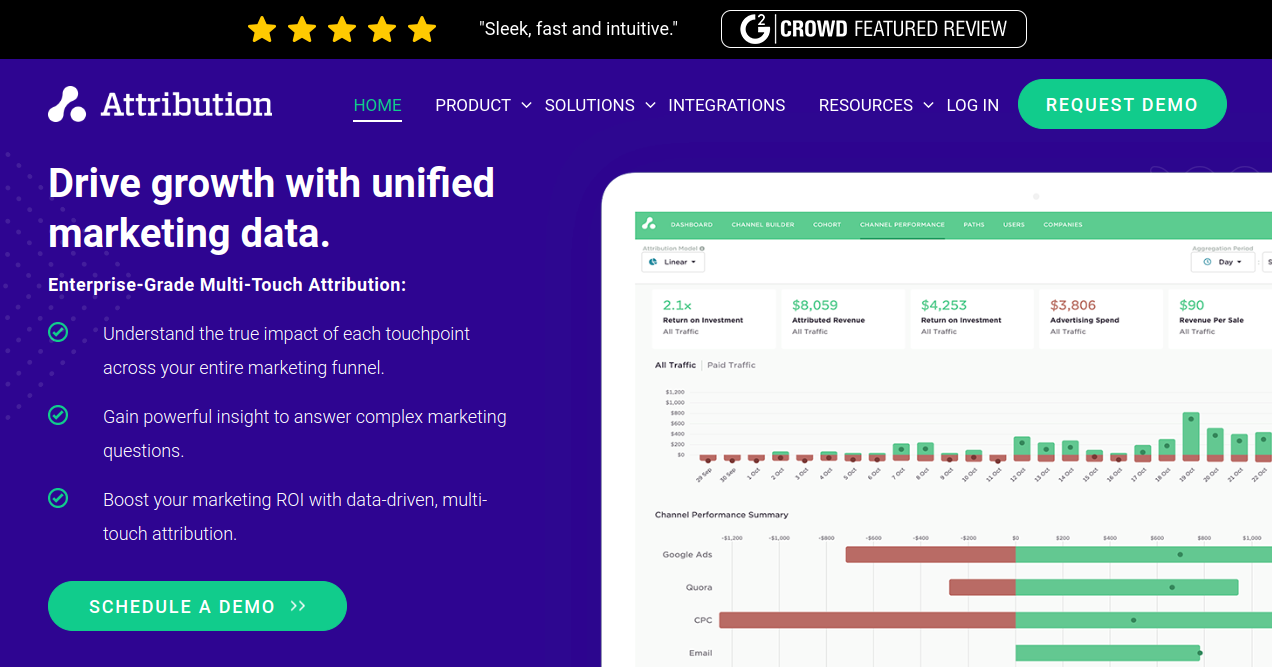This screenshot has width=1272, height=667.
Task: Click the SCHEDULE A DEMO button
Action: (197, 606)
